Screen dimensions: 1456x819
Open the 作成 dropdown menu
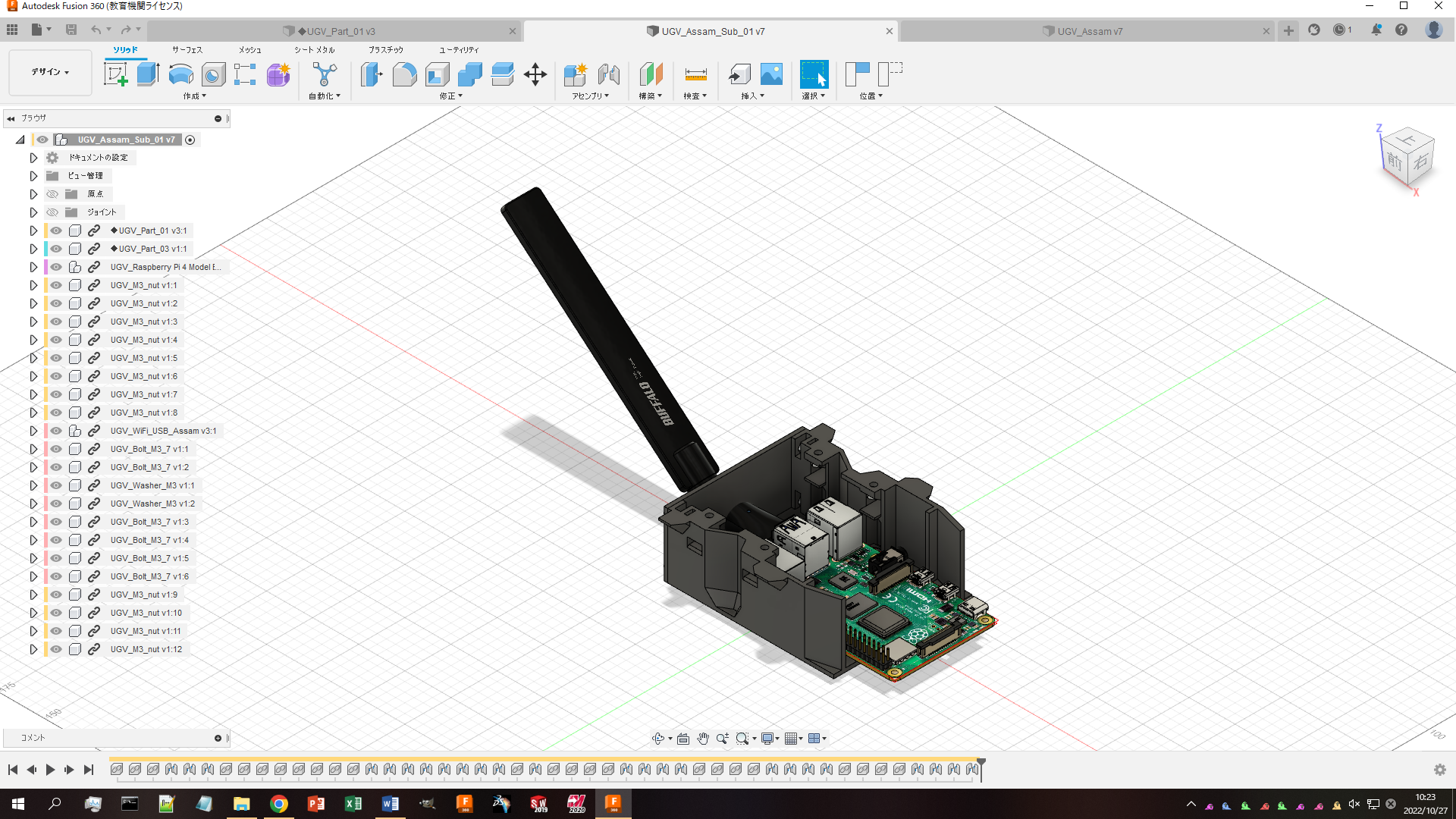[194, 96]
